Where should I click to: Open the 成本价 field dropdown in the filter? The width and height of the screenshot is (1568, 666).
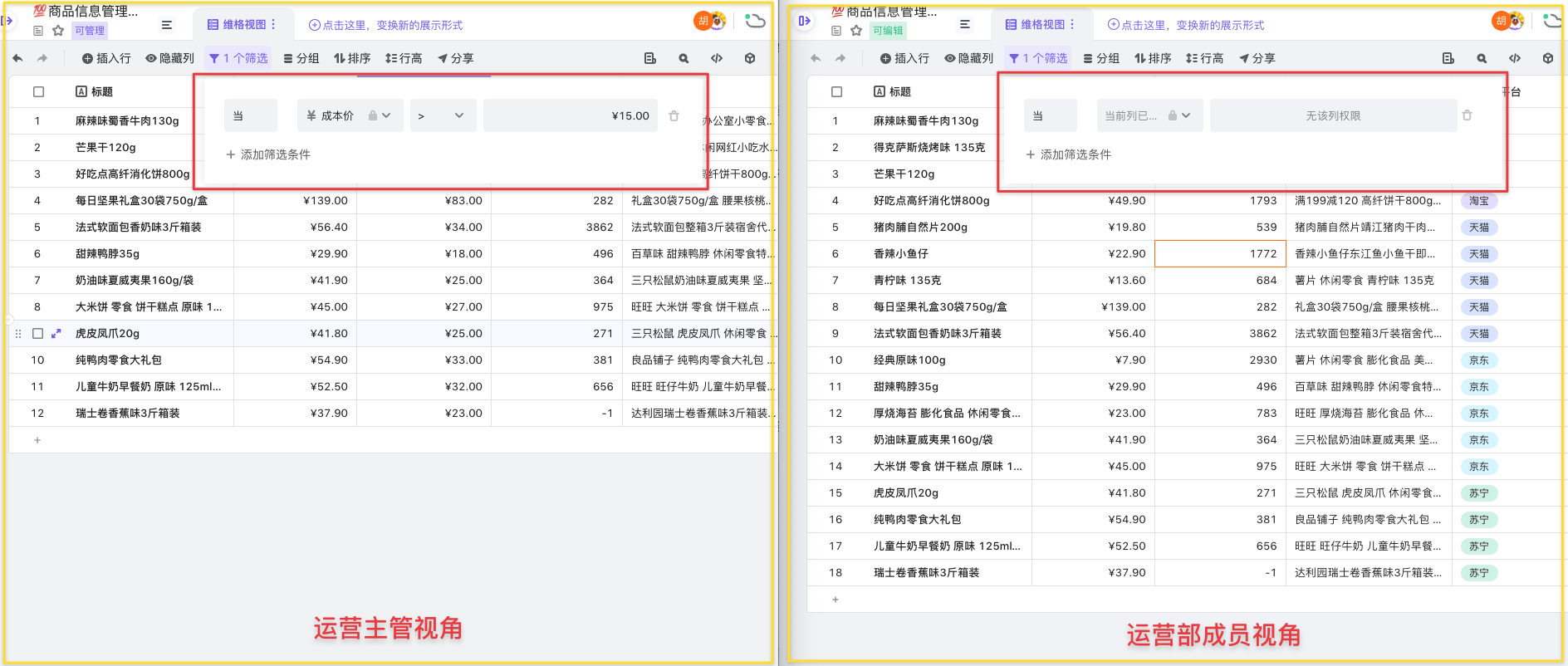[350, 116]
